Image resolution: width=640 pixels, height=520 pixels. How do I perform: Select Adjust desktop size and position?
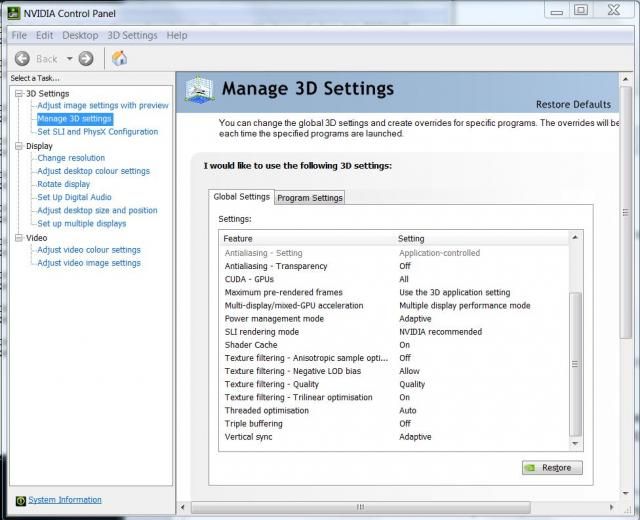pos(97,210)
